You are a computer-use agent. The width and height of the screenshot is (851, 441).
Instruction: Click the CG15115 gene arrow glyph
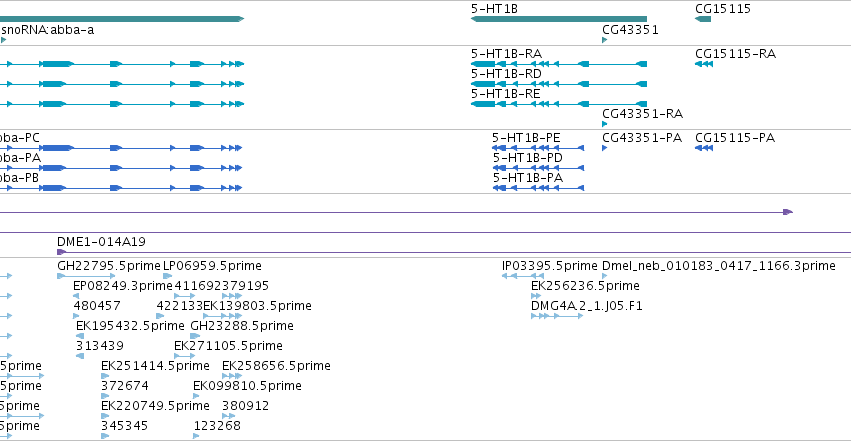click(703, 19)
